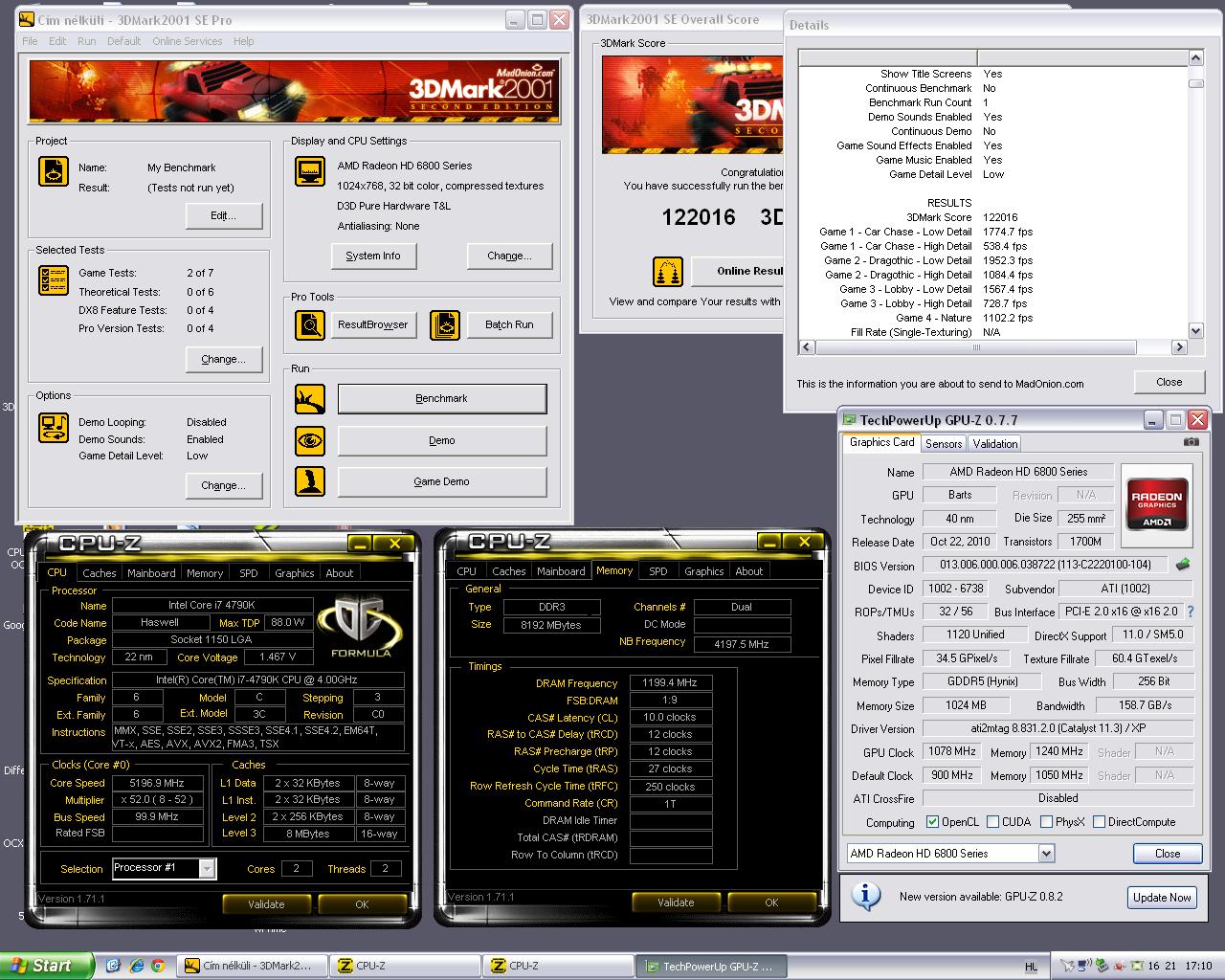Click the Selected Tests checklist icon
Screen dimensions: 1225x980
(x=54, y=280)
